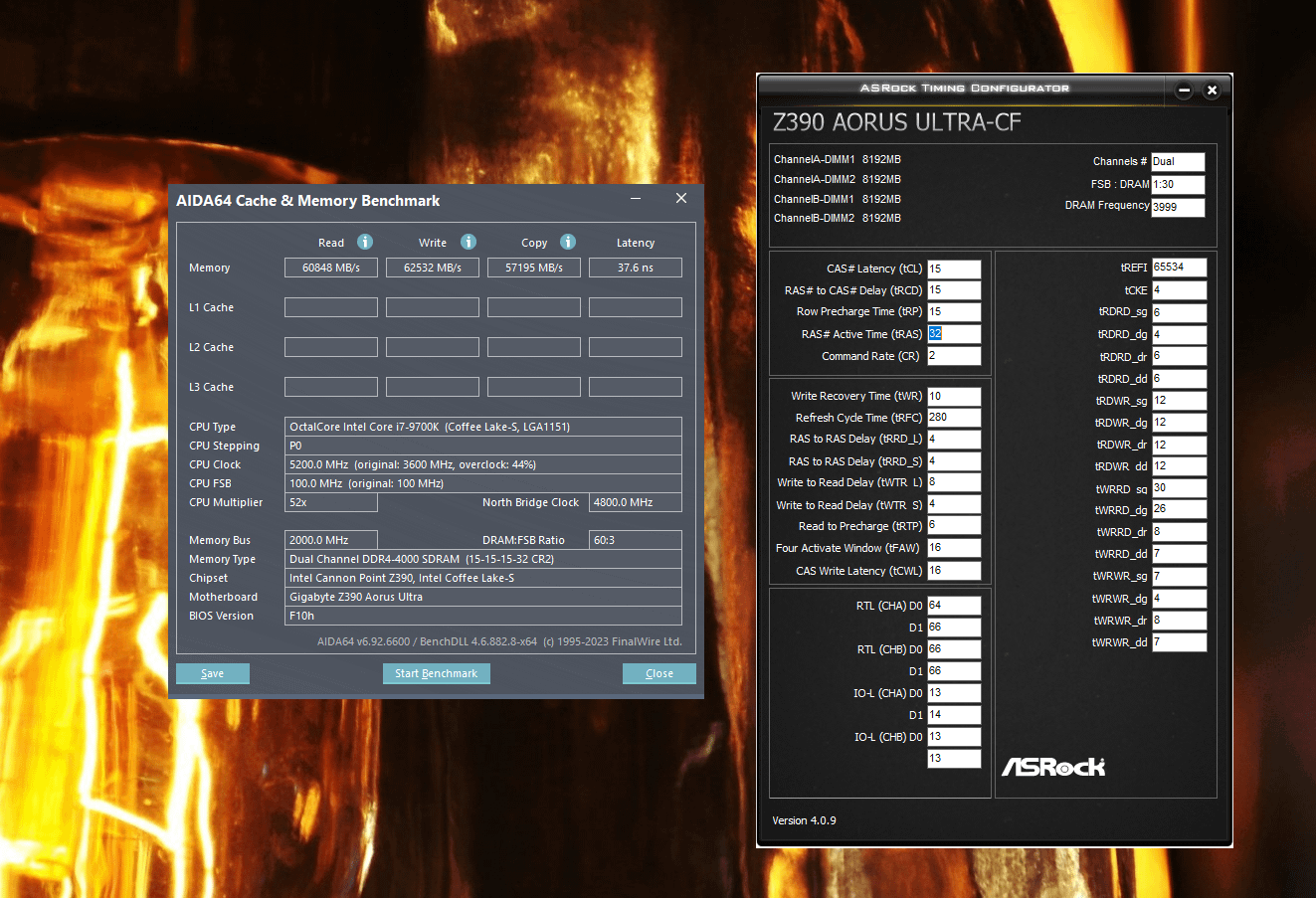
Task: Click the RTL (CHA) D0 field showing 64
Action: (954, 606)
